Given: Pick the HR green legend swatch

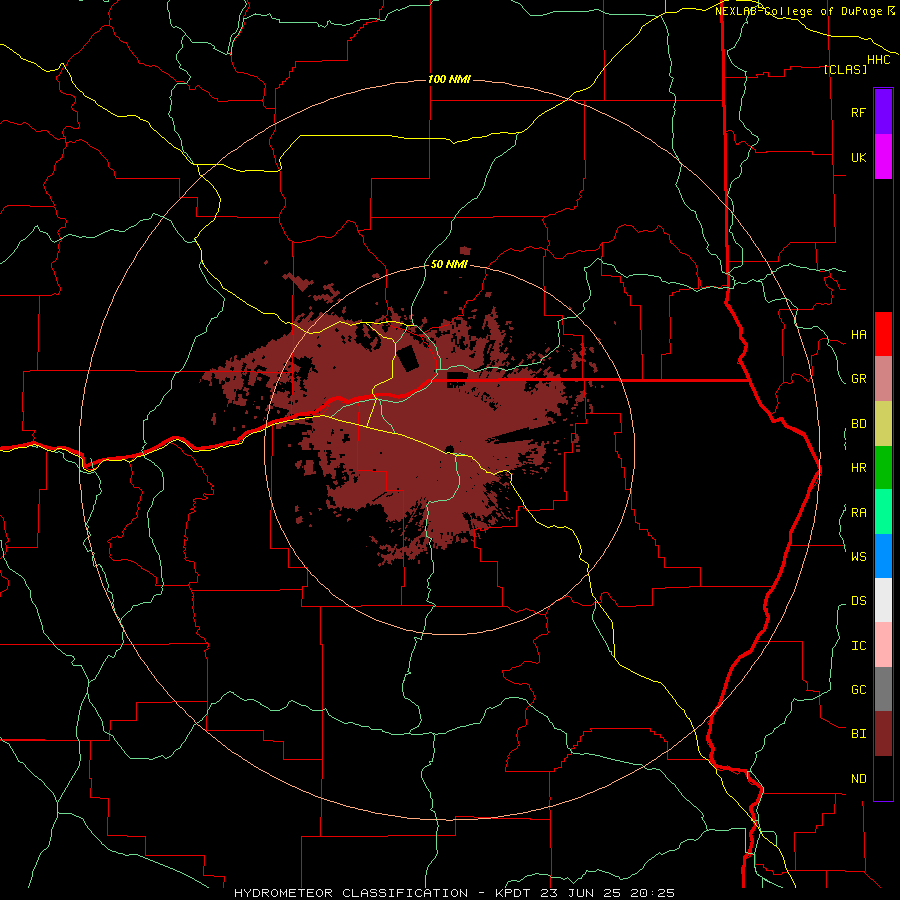Looking at the screenshot, I should click(x=883, y=468).
